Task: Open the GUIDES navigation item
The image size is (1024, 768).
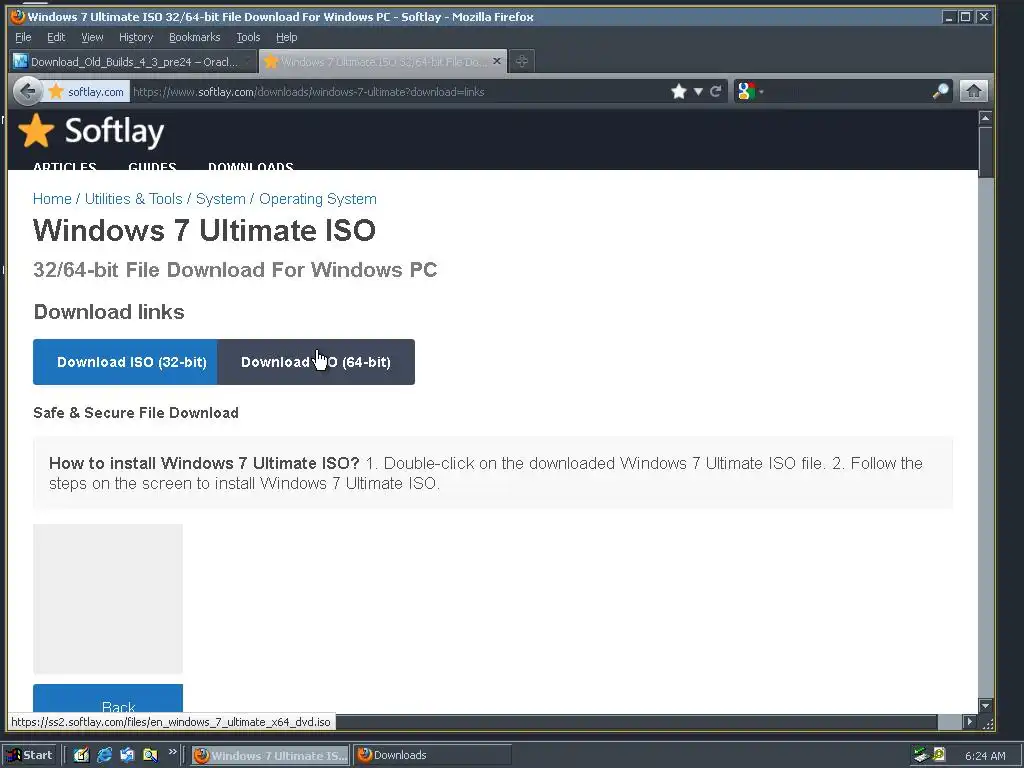Action: (152, 166)
